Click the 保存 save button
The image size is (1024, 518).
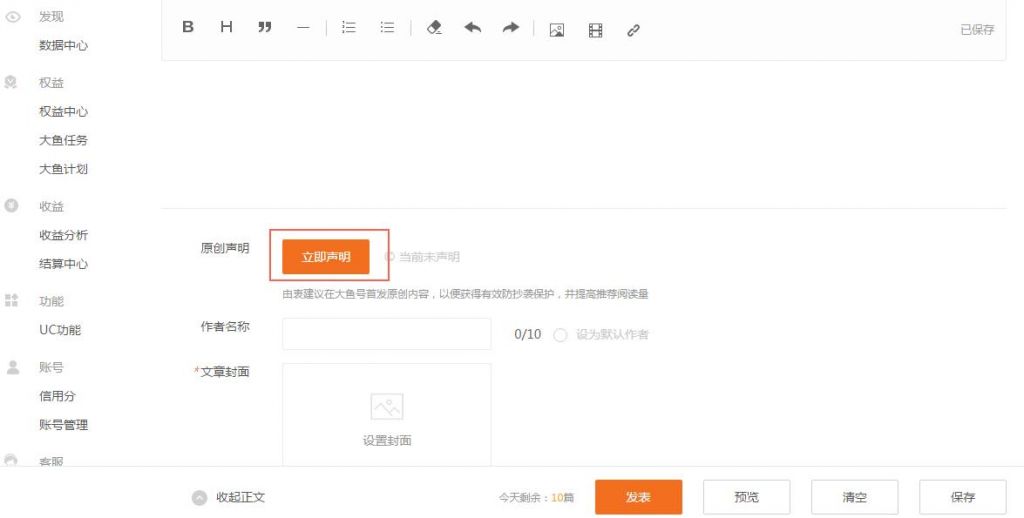(963, 497)
